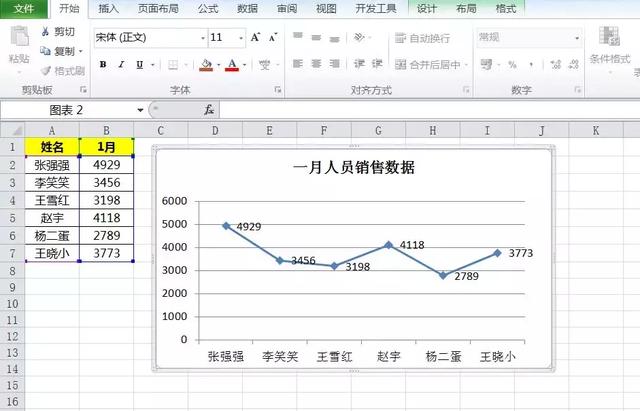Apply comma style
The height and width of the screenshot is (411, 640).
point(531,64)
